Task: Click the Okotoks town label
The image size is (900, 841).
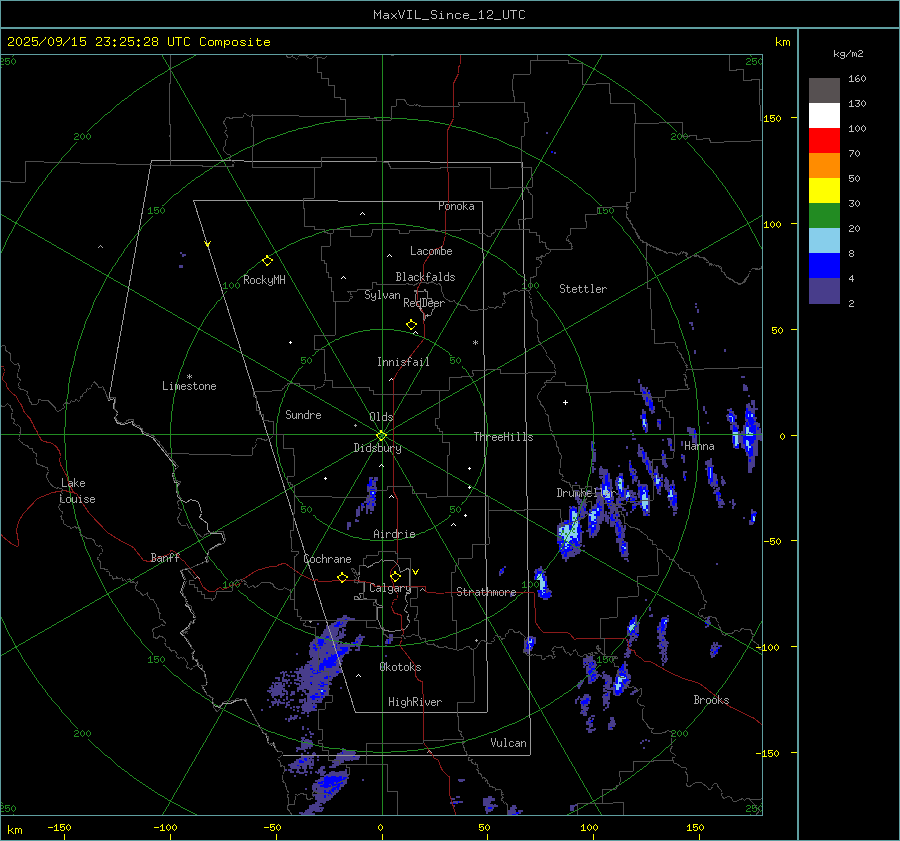Action: point(400,667)
